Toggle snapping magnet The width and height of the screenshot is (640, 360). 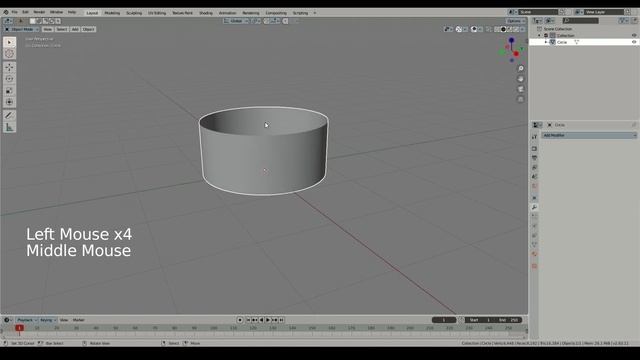click(x=266, y=21)
